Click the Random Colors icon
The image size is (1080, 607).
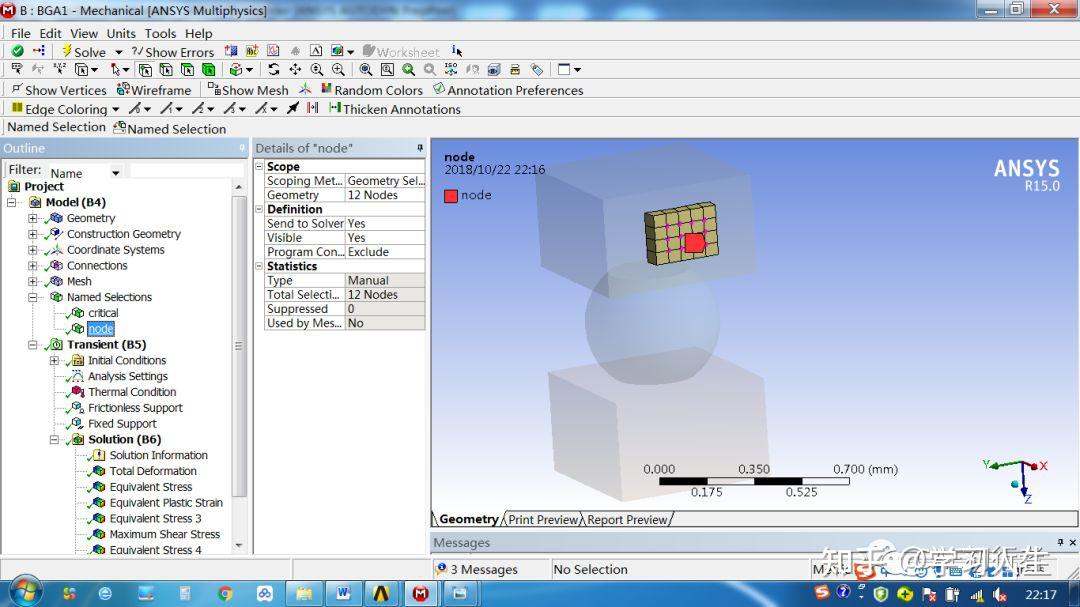[326, 89]
